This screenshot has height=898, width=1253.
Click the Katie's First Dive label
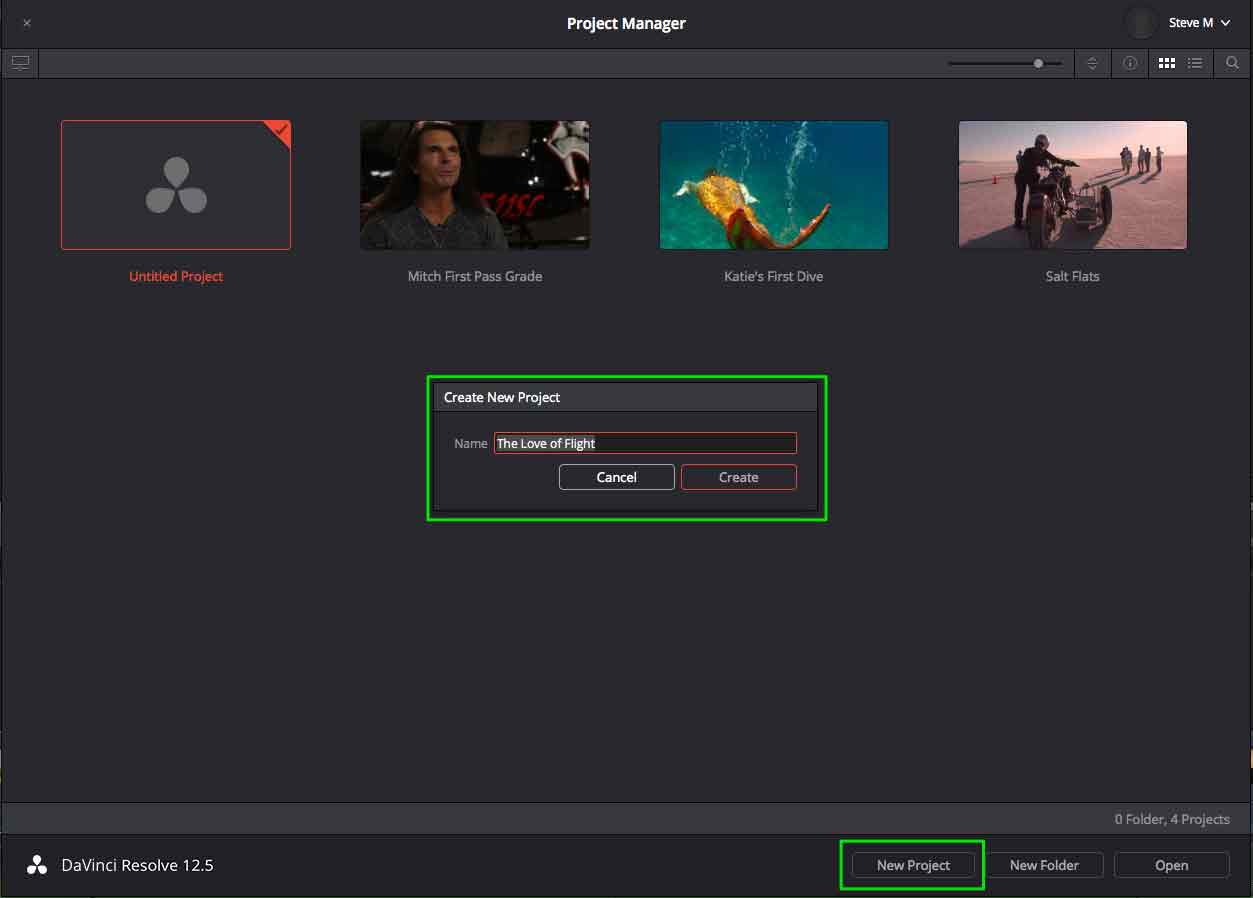click(774, 276)
